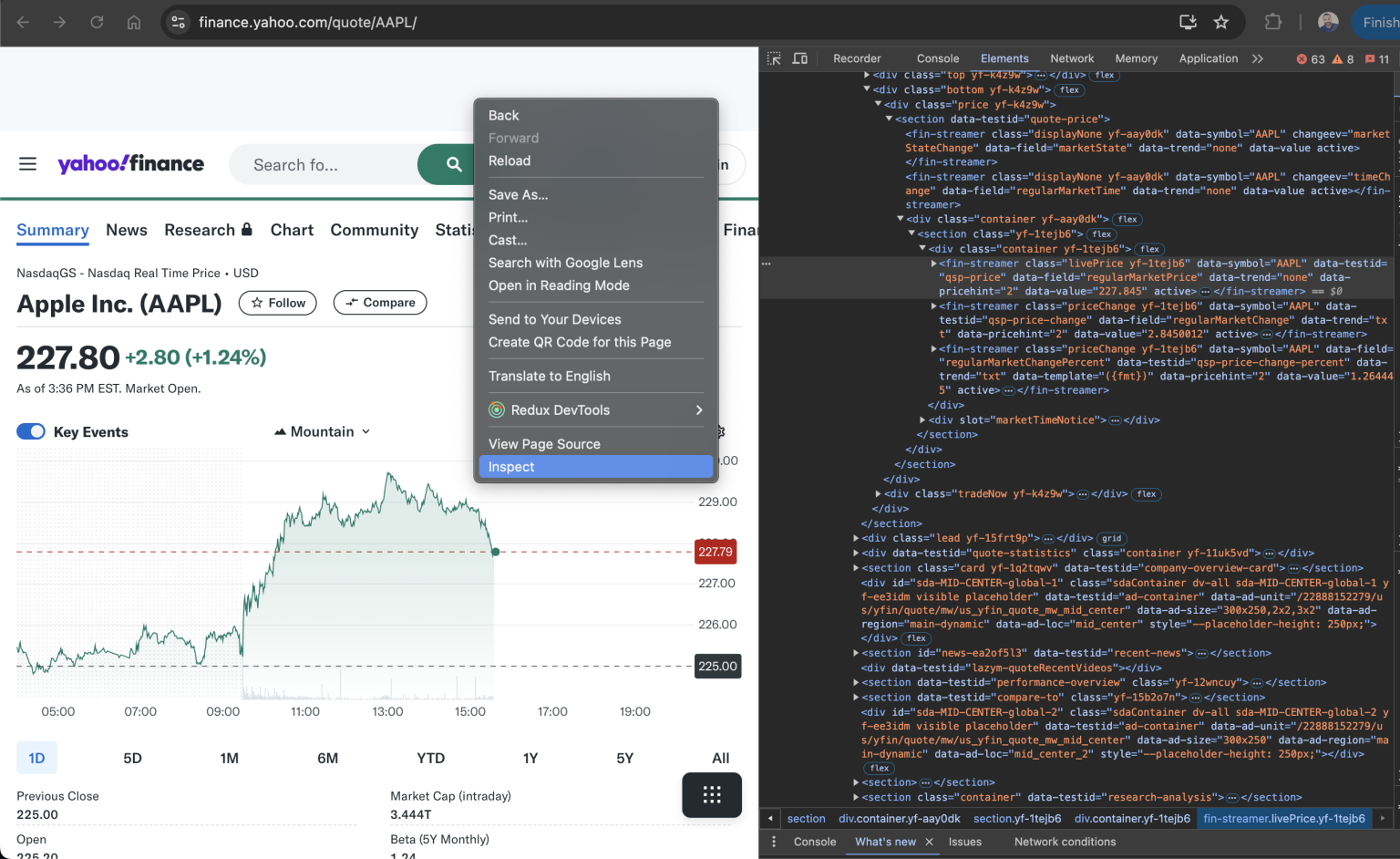Bookmark this page with star icon

click(x=1221, y=22)
